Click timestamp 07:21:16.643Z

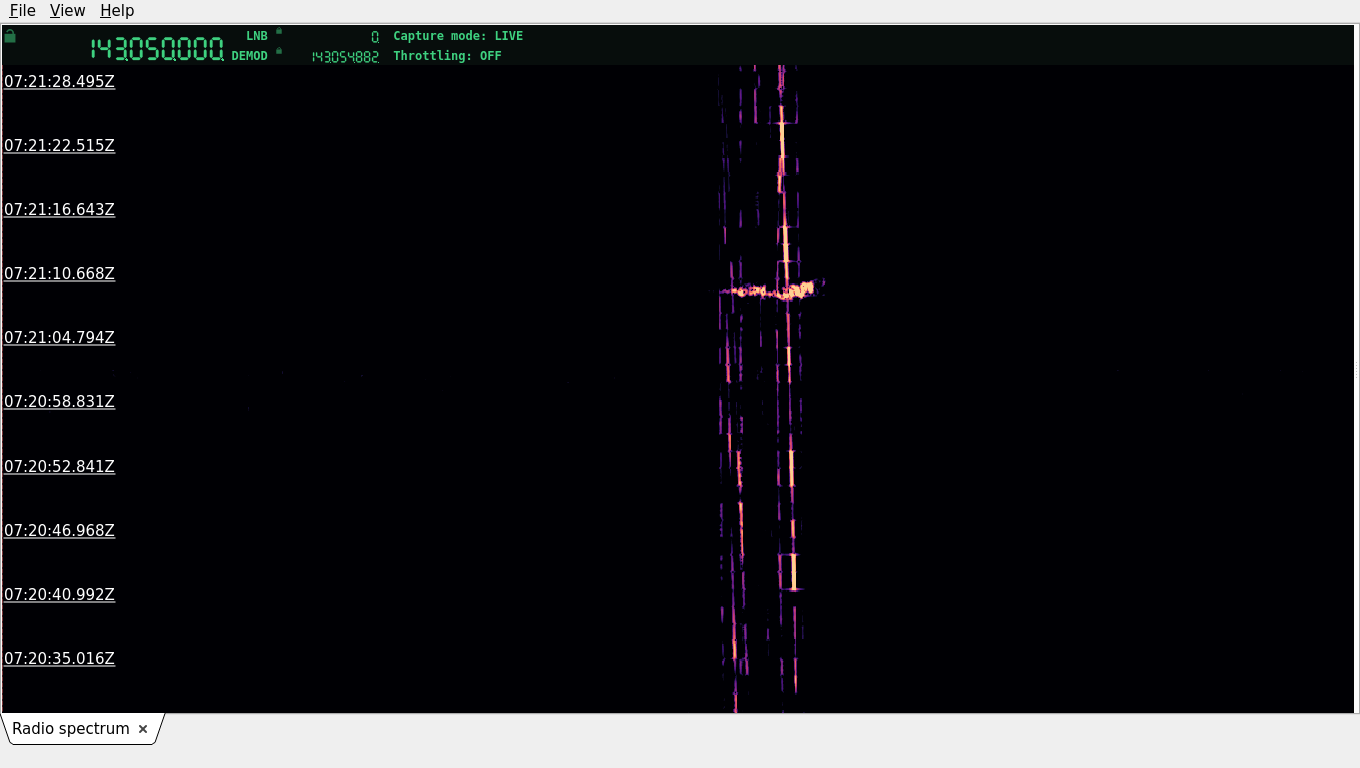(x=59, y=210)
